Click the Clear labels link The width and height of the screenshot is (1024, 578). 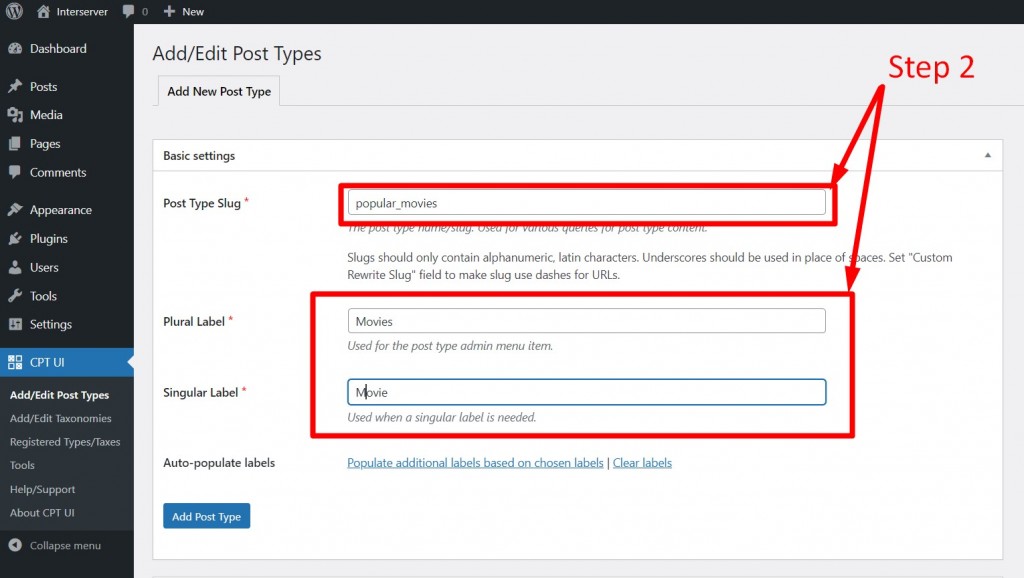pos(642,462)
